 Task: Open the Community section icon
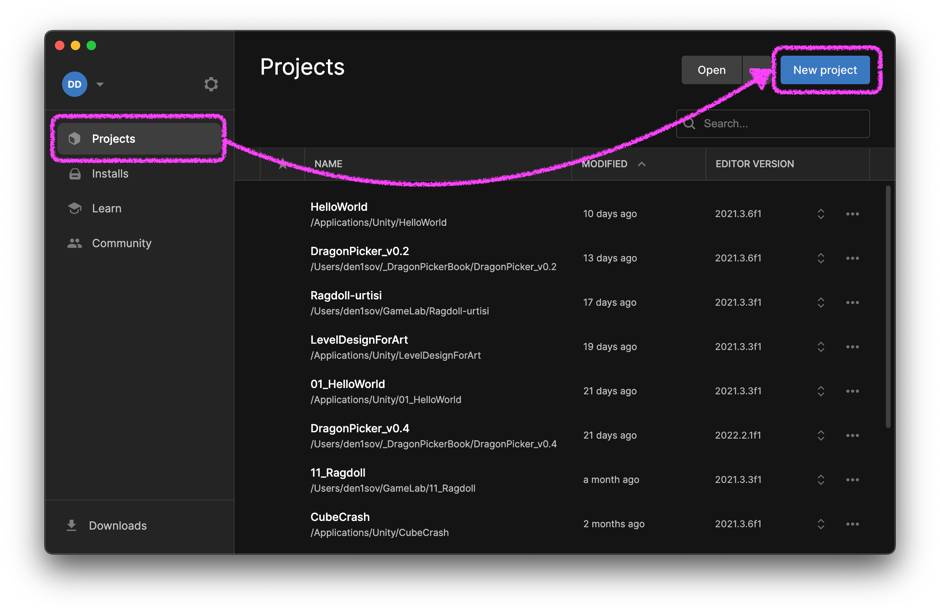[74, 243]
